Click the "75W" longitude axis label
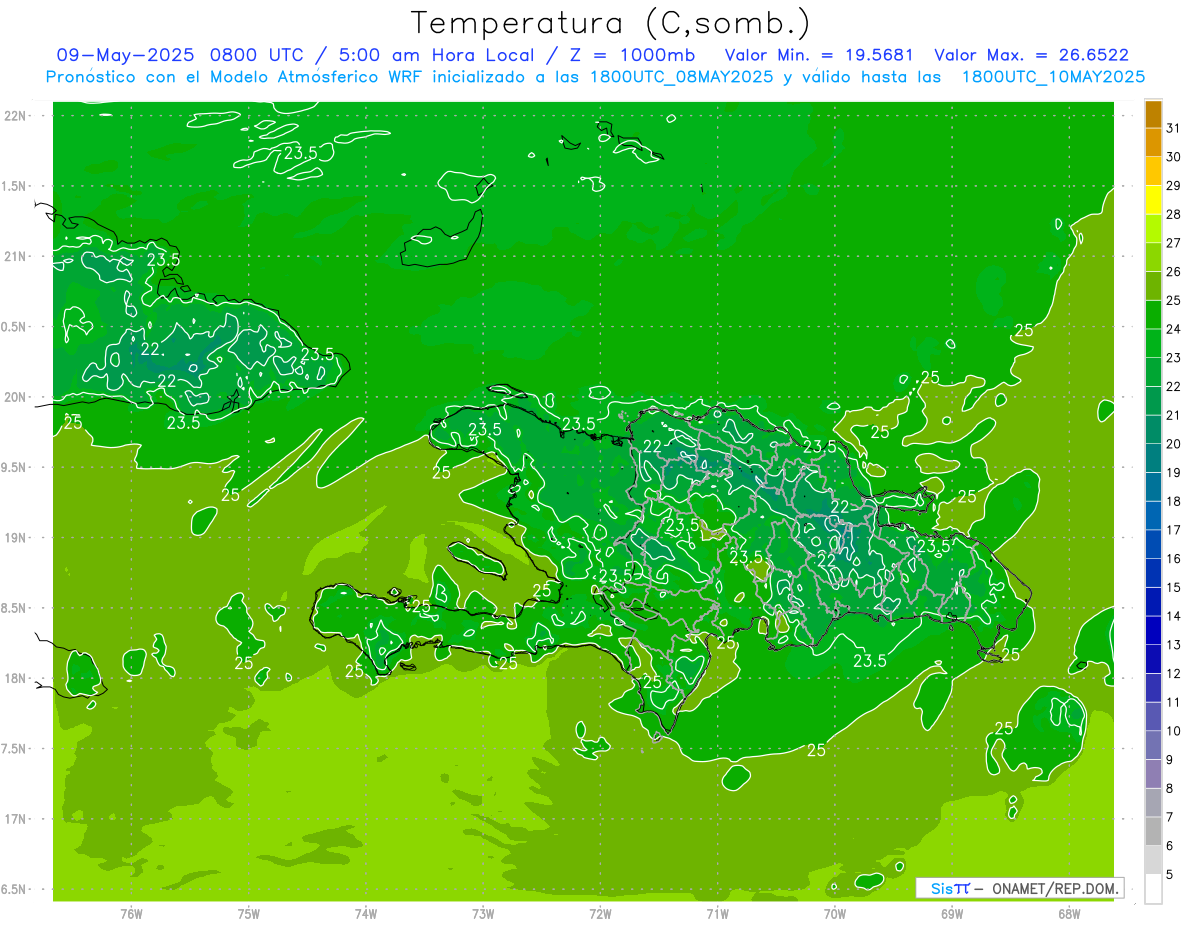 249,913
